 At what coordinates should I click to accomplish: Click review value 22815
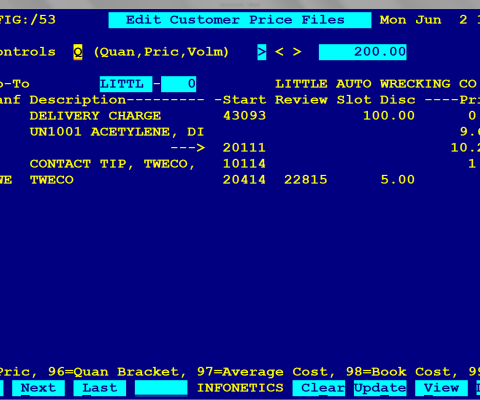[306, 180]
